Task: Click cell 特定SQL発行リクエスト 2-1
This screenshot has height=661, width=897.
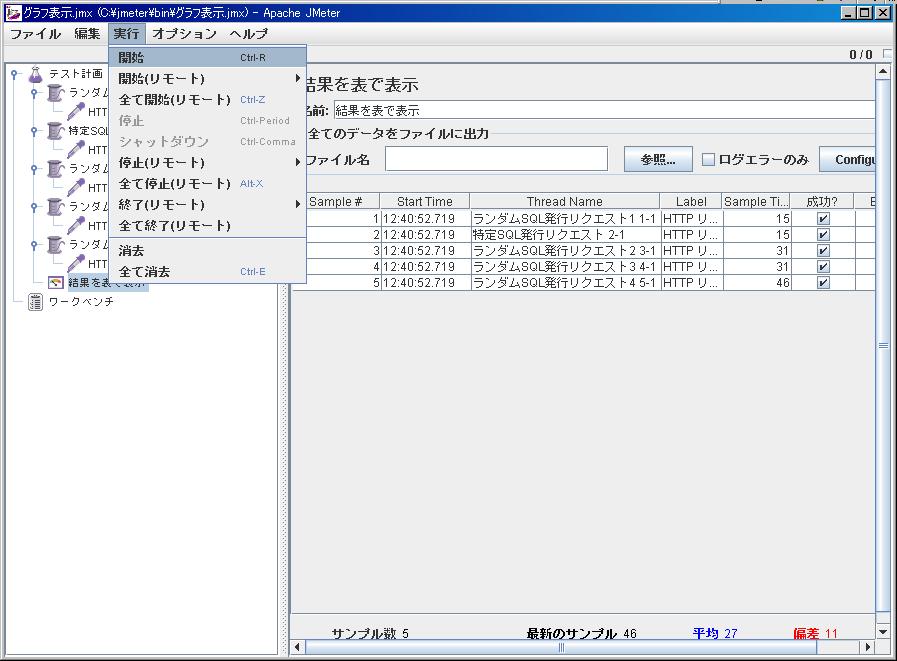Action: point(565,235)
